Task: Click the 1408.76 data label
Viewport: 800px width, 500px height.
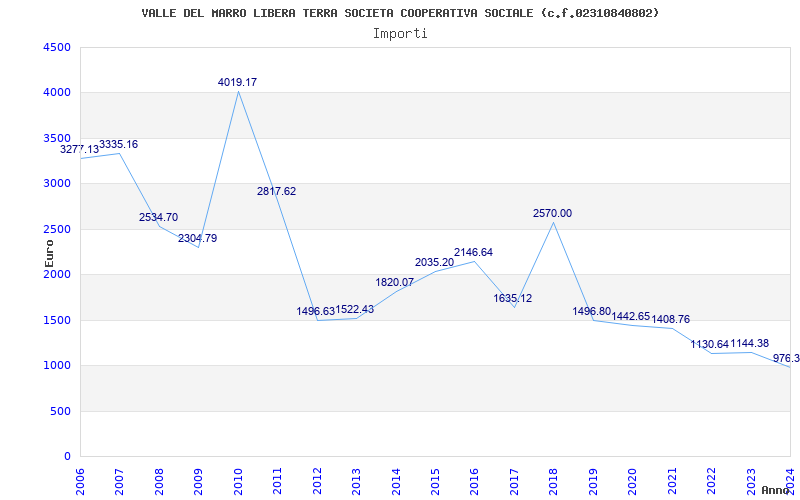Action: click(670, 319)
